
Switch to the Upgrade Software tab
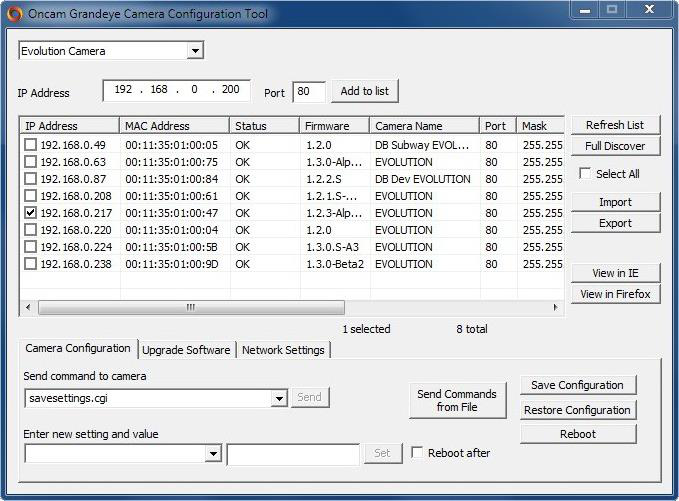(186, 350)
